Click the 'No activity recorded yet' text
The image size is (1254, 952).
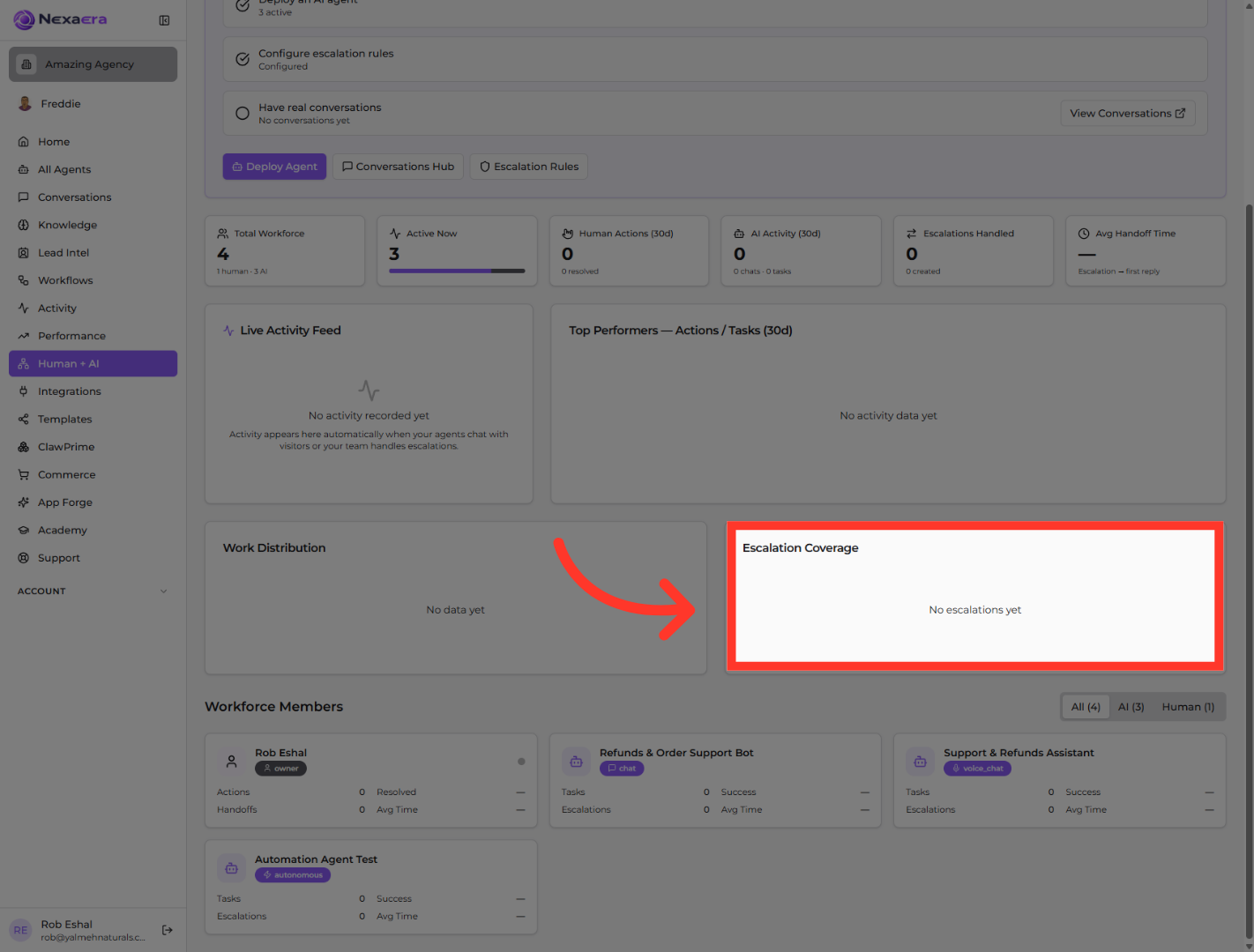[x=369, y=416]
